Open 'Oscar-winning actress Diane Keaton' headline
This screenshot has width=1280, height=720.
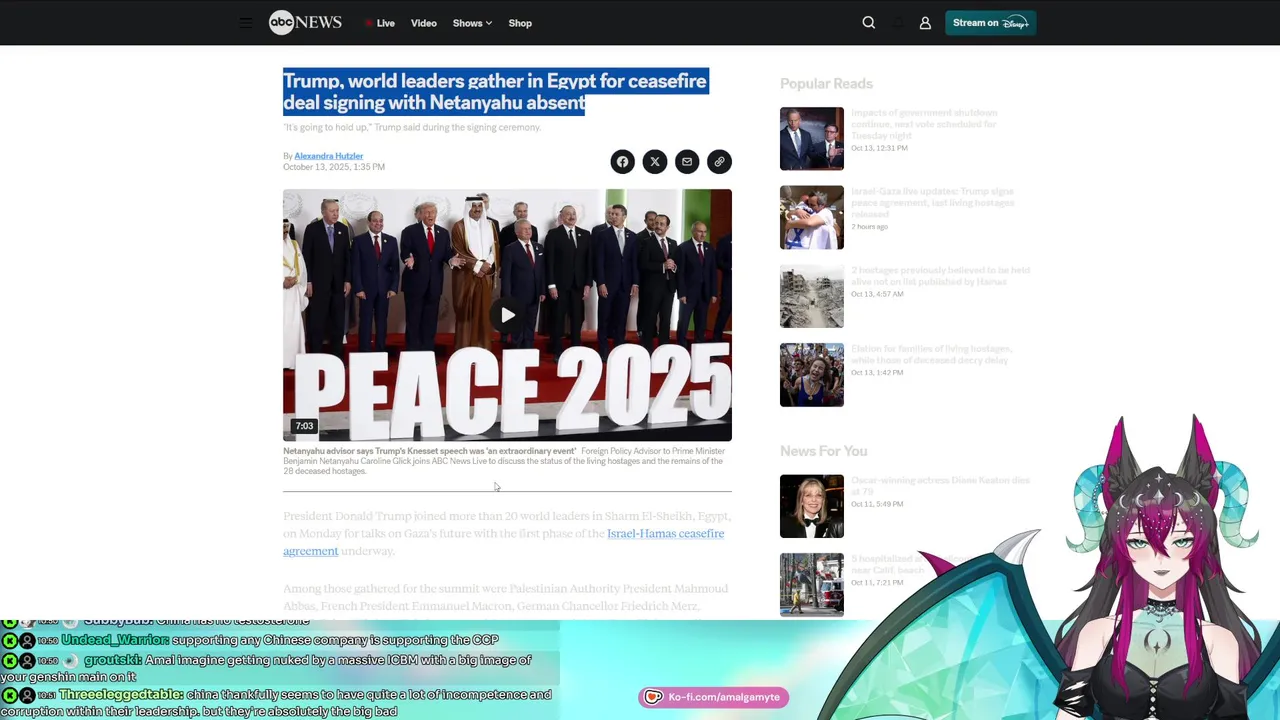940,486
